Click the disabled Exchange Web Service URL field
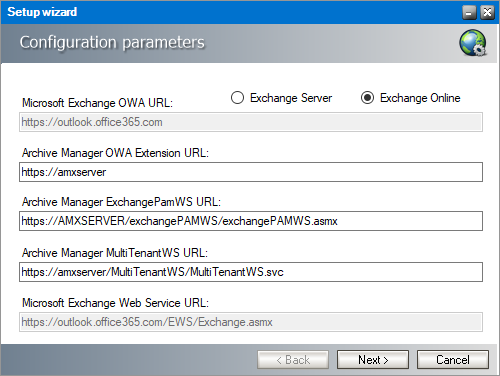 251,322
